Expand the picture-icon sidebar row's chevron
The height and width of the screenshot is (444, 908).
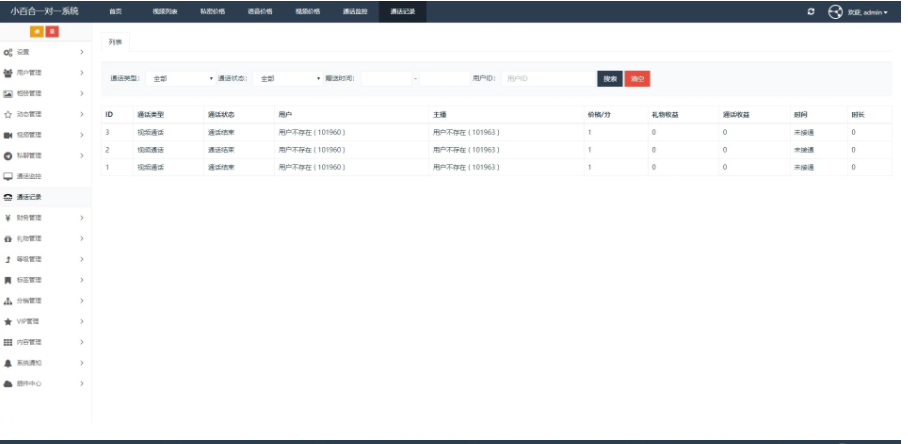coord(82,93)
